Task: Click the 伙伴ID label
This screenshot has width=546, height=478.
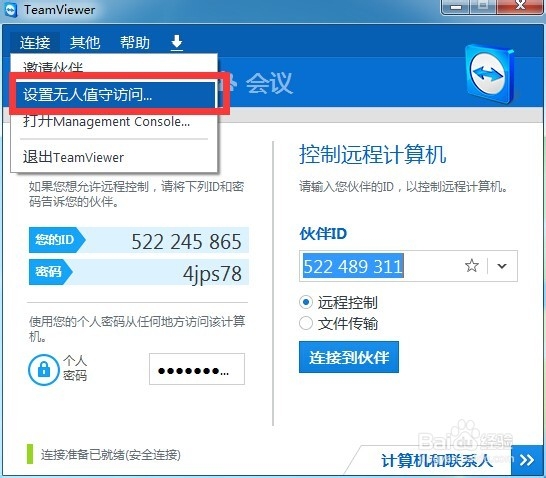Action: [x=323, y=234]
